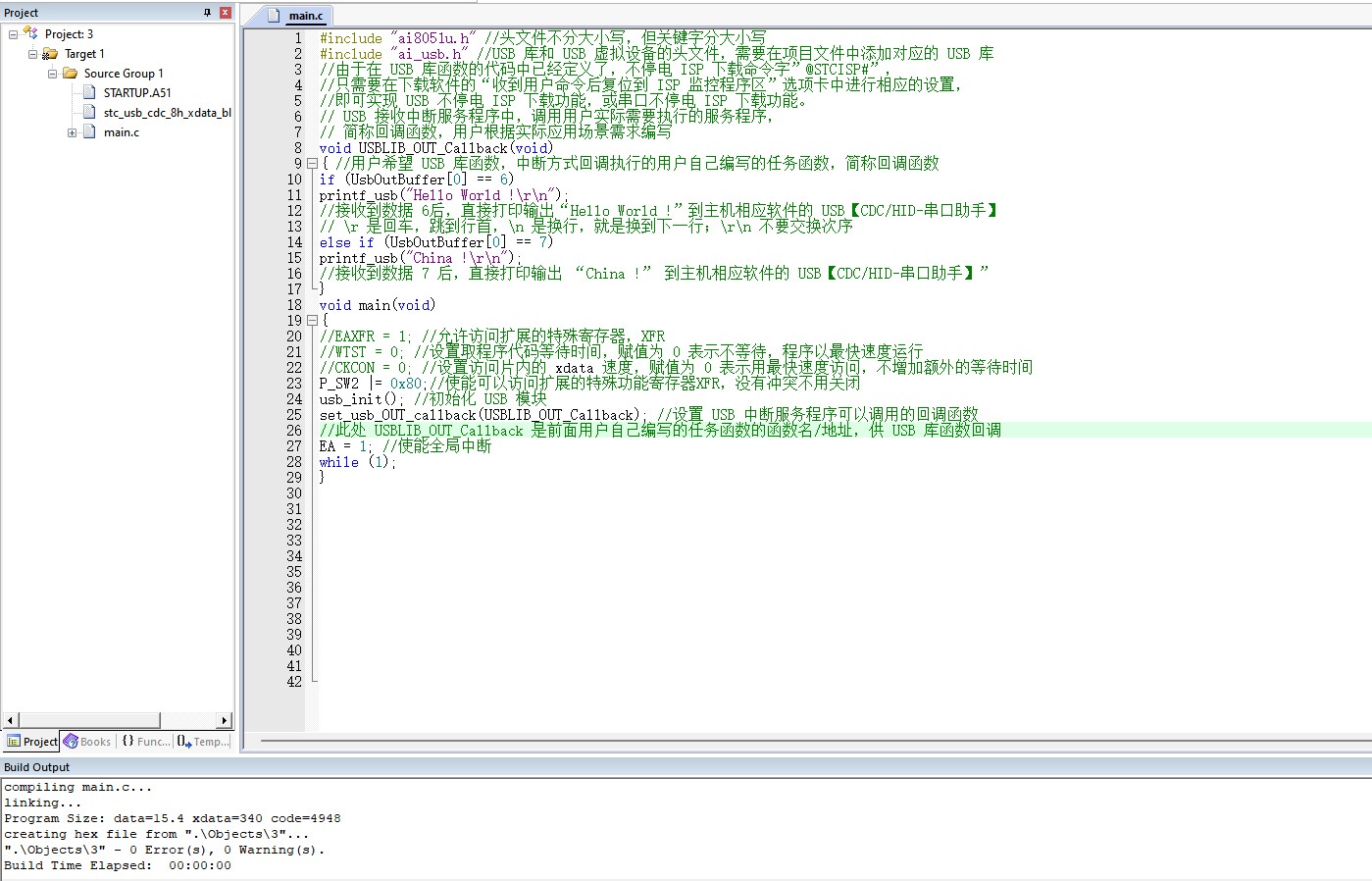Screen dimensions: 1372x881
Task: Click the 'creating hex file' output line
Action: [157, 834]
